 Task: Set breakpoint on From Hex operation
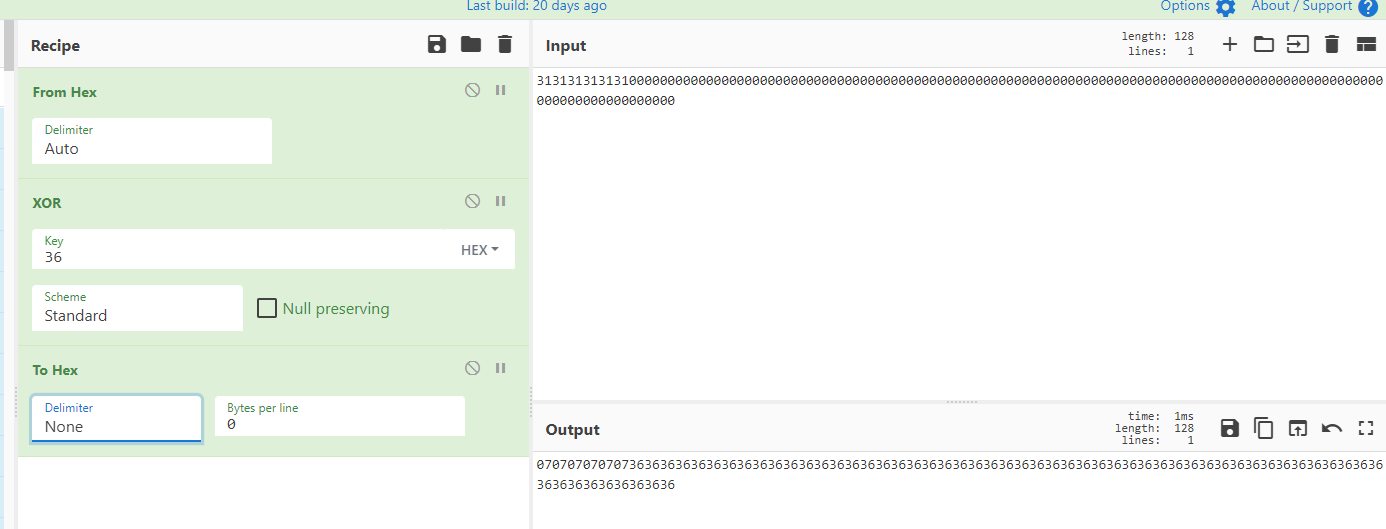[x=501, y=90]
